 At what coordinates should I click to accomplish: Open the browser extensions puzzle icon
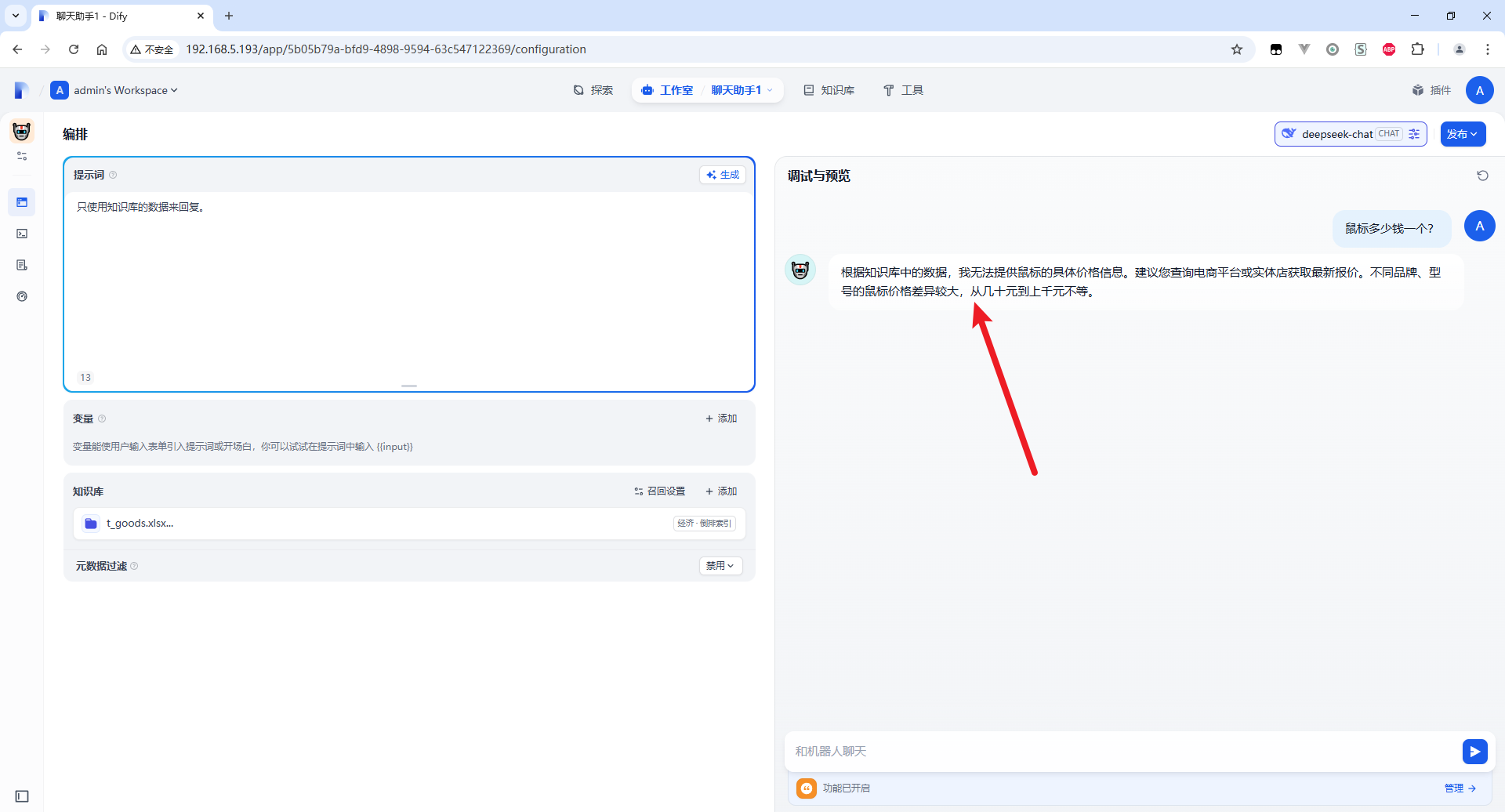point(1417,49)
